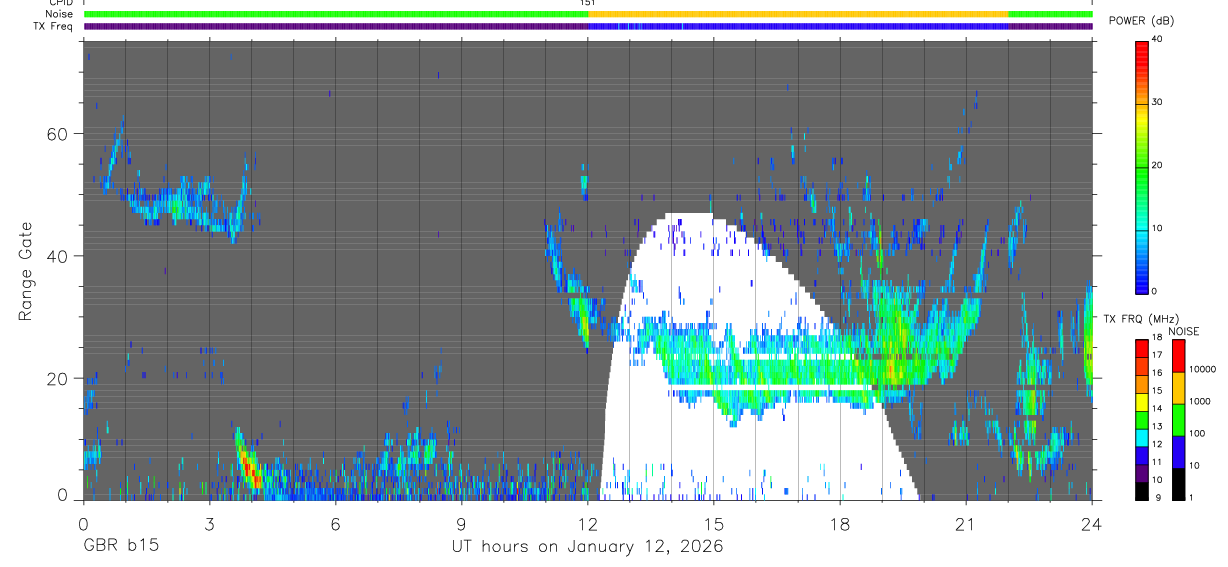Image resolution: width=1228 pixels, height=567 pixels.
Task: Click the red top of the power color bar
Action: (1142, 52)
